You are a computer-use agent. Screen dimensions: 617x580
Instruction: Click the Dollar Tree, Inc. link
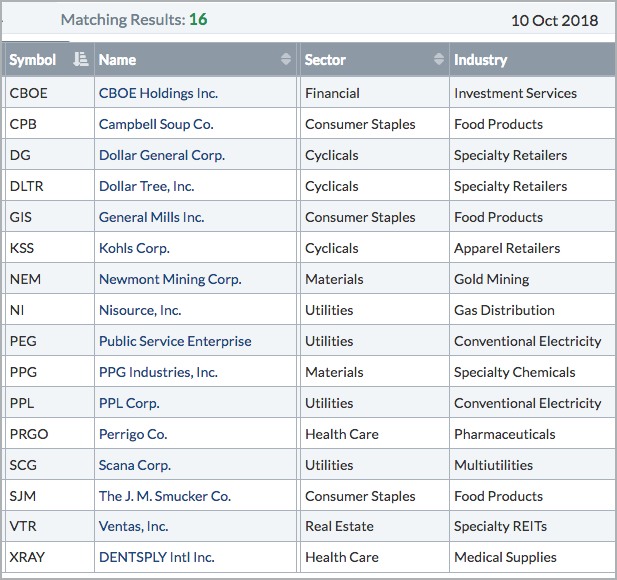coord(147,186)
